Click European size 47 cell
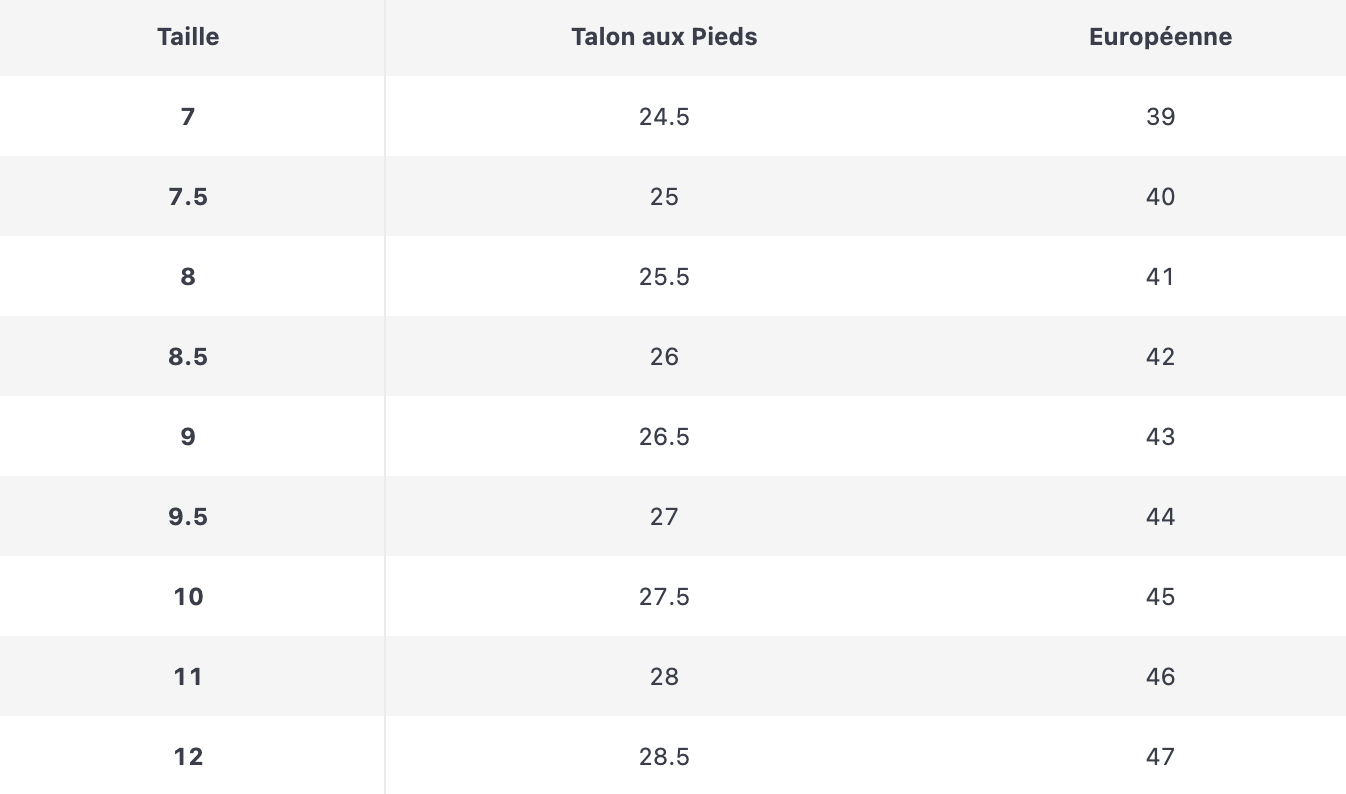 (x=1160, y=757)
